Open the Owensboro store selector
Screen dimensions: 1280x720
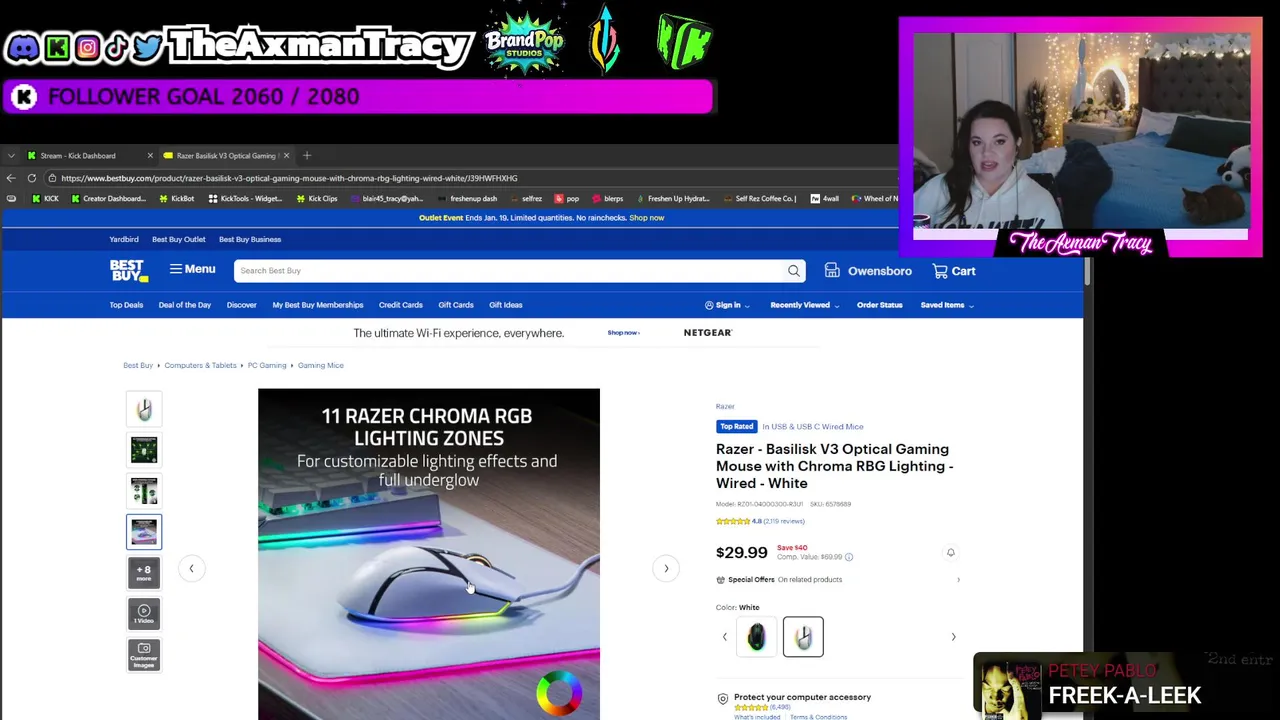(868, 270)
